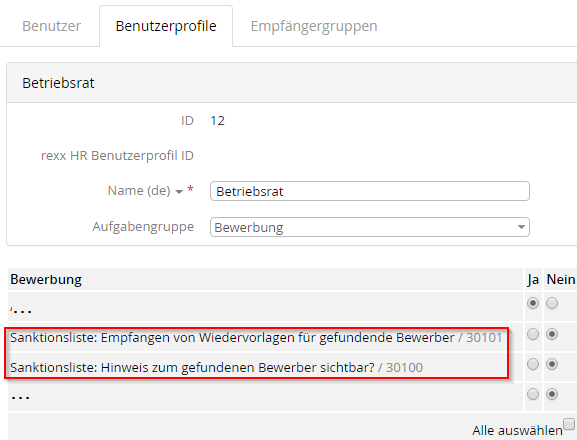Screen dimensions: 577x440
Task: Enable the Alle auswählen checkbox
Action: (x=569, y=423)
